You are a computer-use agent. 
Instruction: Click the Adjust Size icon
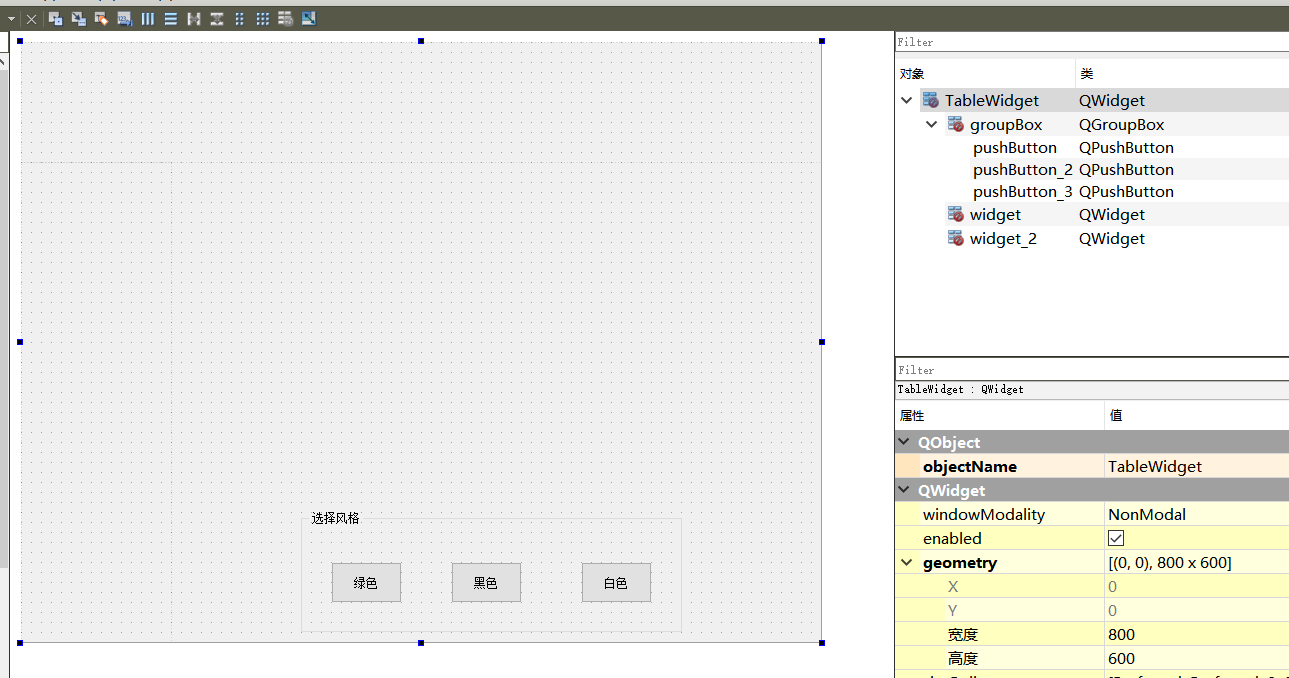click(x=308, y=18)
